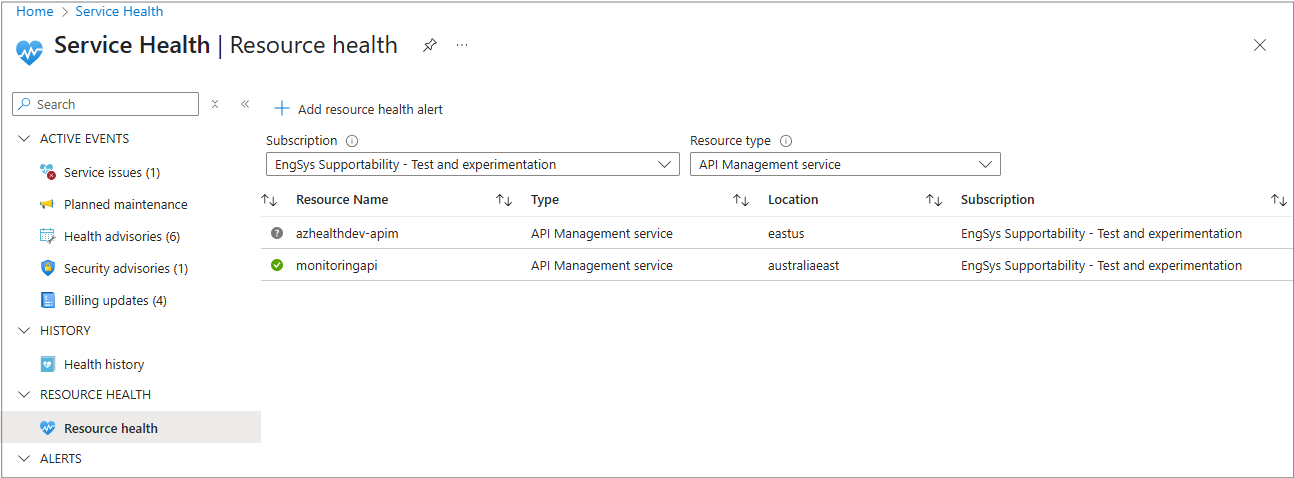Collapse the ACTIVE EVENTS section
1294x478 pixels.
pos(24,139)
